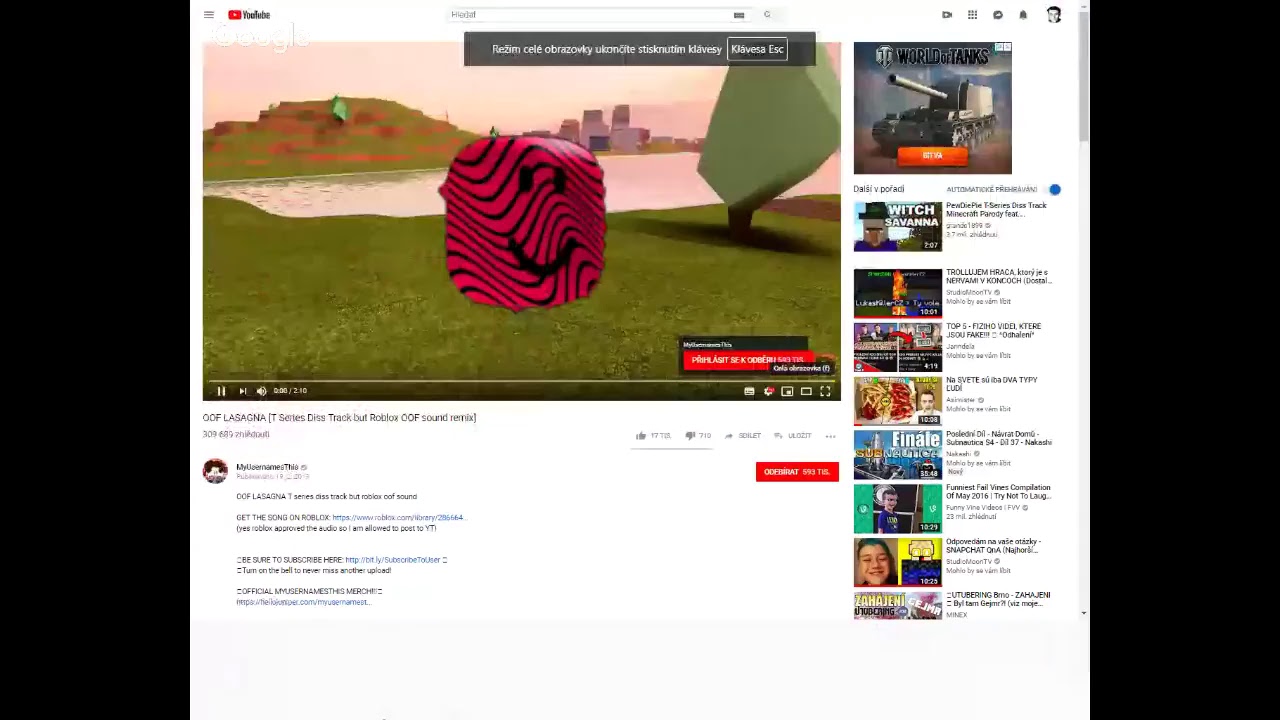
Task: Open the Na SVĚTĚ sú iba DVA TYPY ĽUDÍ thumbnail
Action: [x=898, y=401]
